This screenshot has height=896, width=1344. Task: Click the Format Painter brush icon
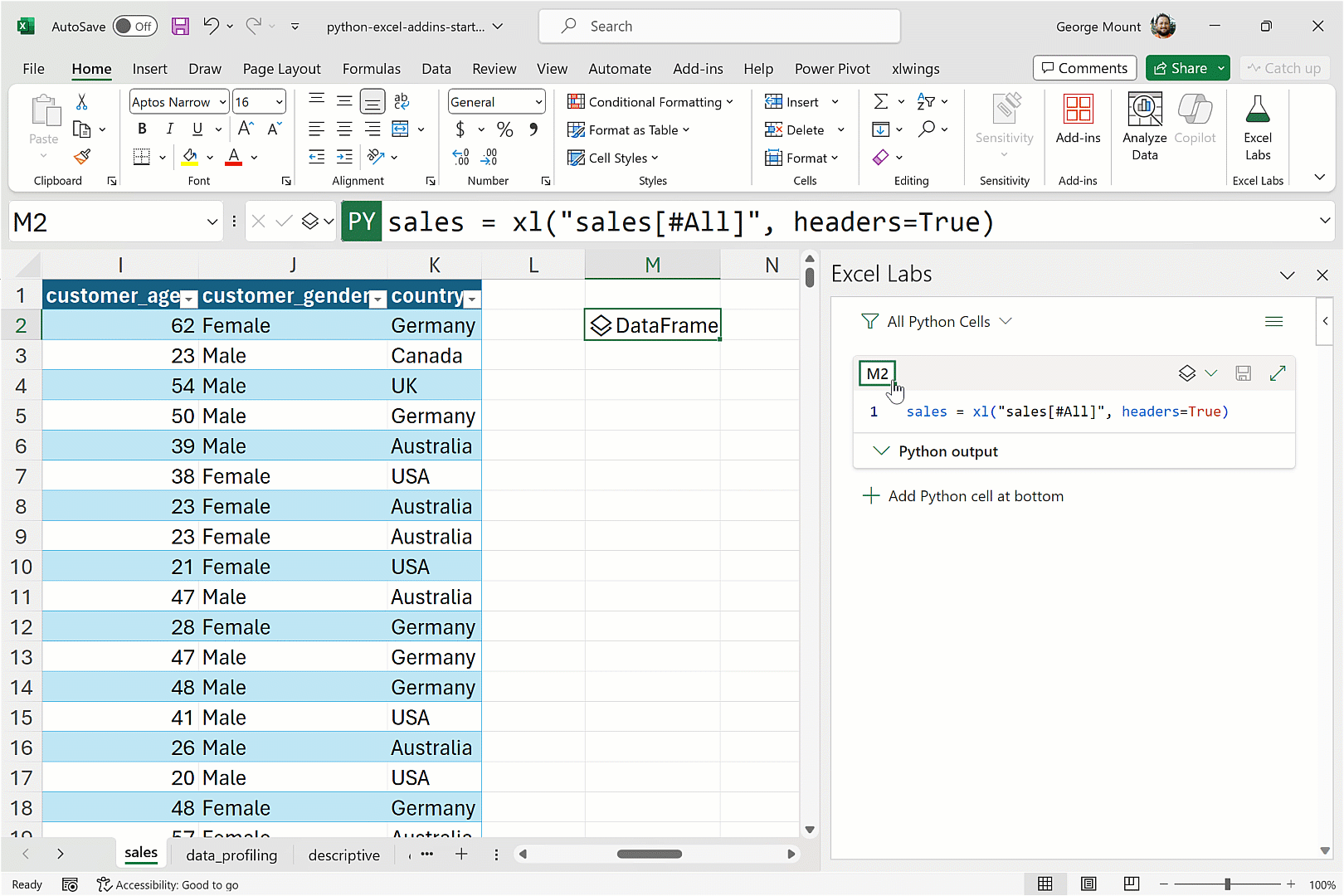[82, 157]
